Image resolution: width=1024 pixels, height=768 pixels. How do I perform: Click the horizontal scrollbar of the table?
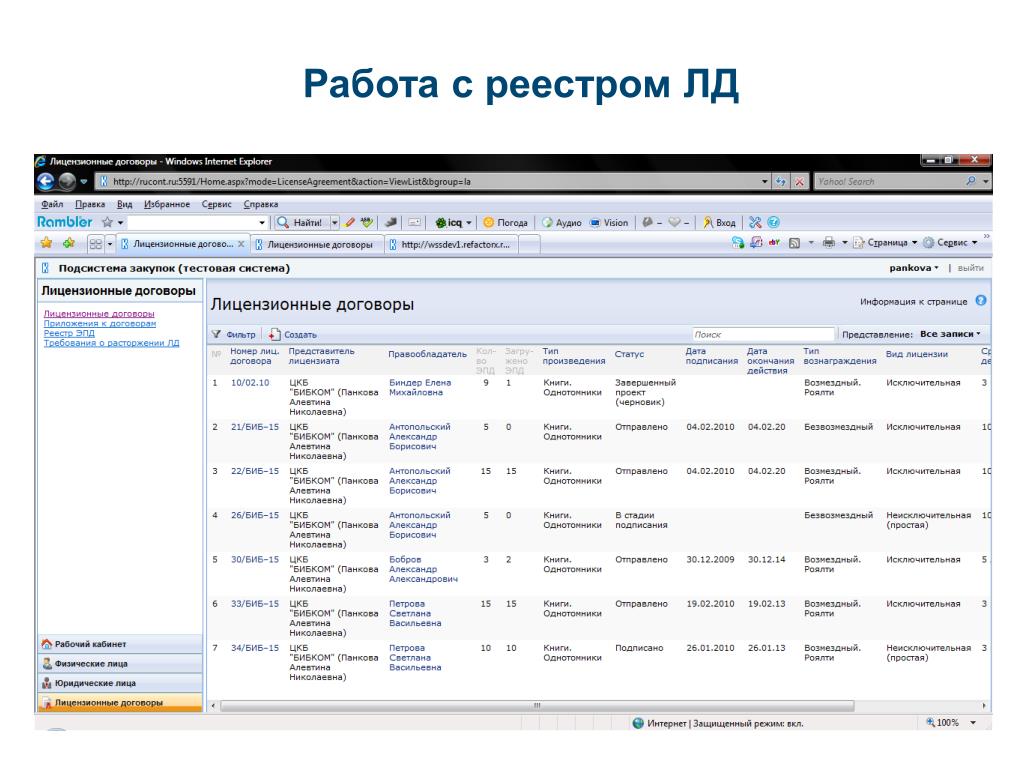537,705
